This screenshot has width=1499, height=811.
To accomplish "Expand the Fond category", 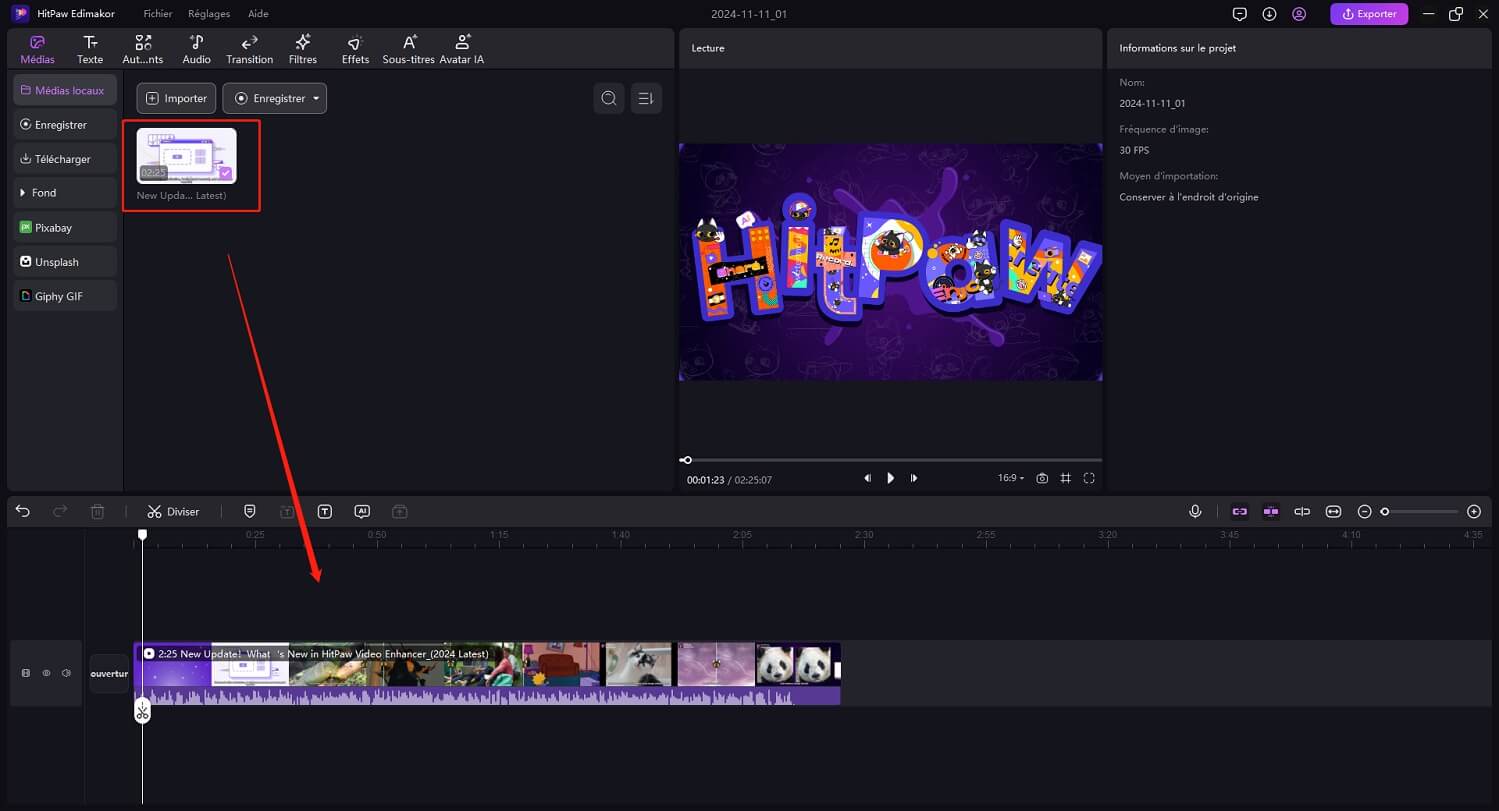I will [x=65, y=193].
